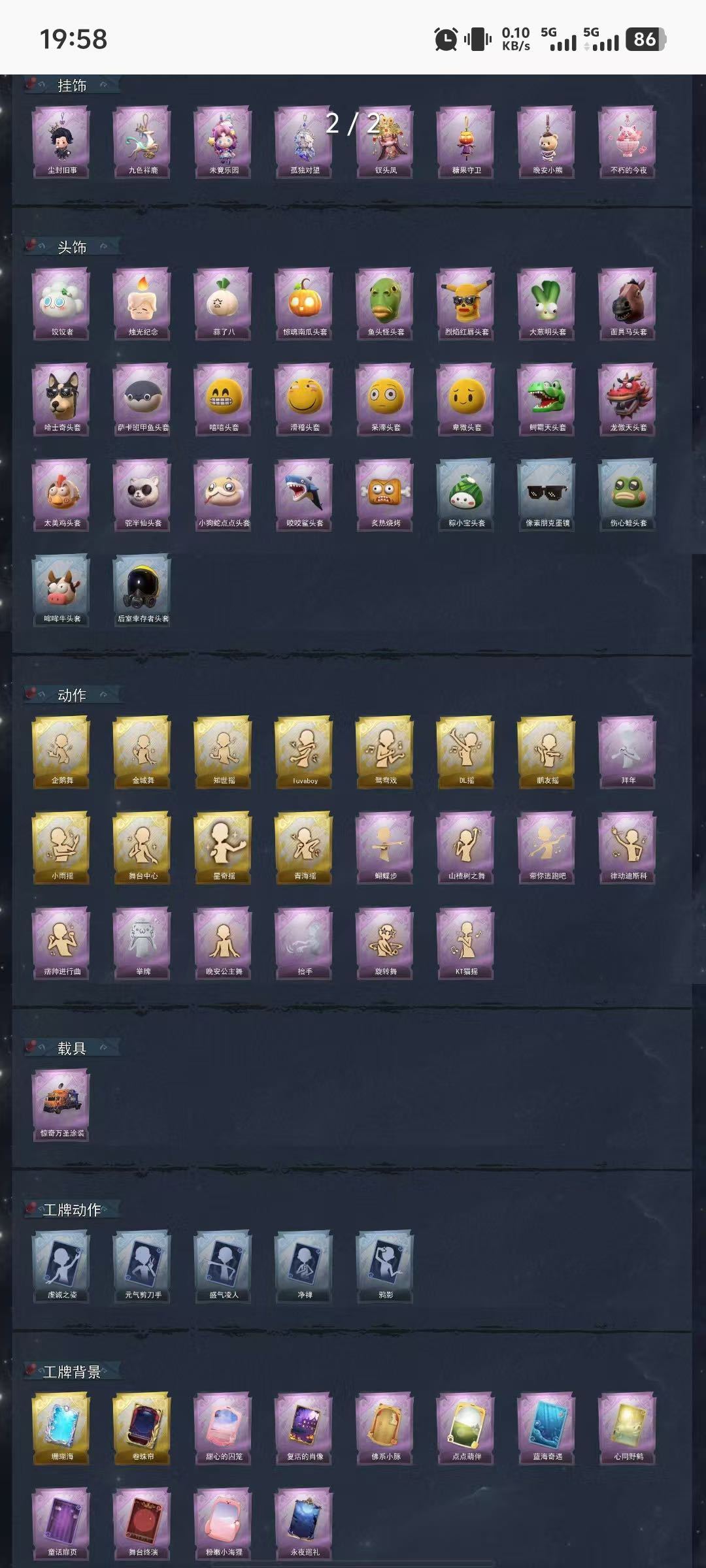Image resolution: width=706 pixels, height=1568 pixels.
Task: Tap the pixel sunglasses headgear item
Action: click(x=547, y=495)
